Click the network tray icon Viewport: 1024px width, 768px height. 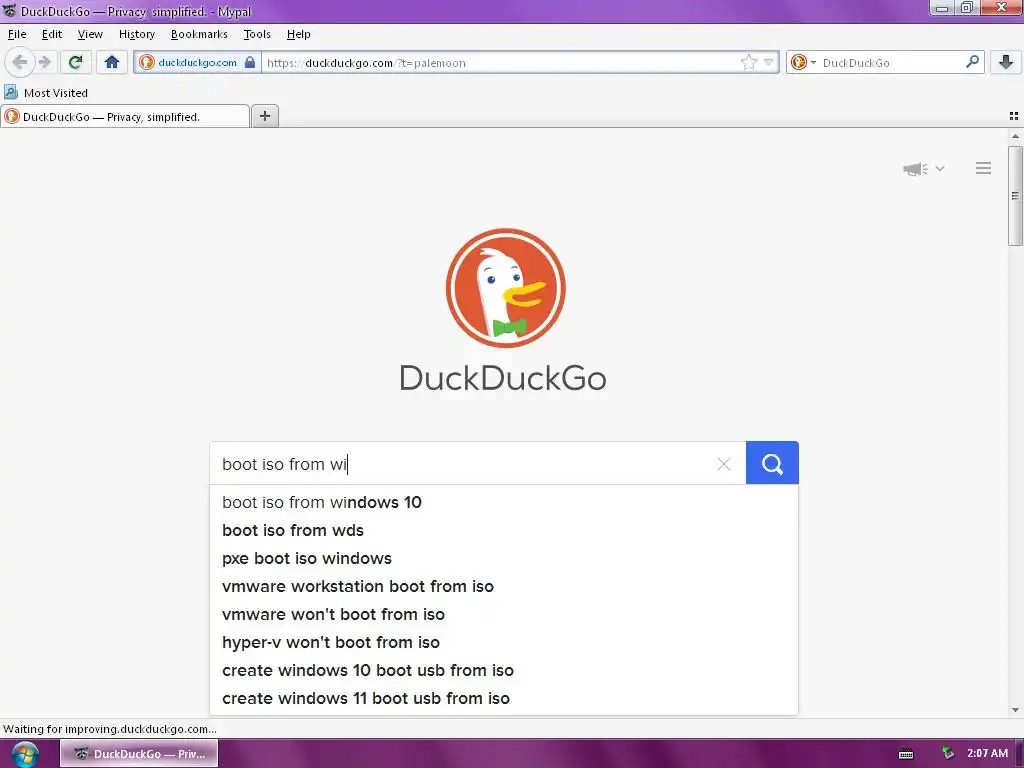click(948, 754)
